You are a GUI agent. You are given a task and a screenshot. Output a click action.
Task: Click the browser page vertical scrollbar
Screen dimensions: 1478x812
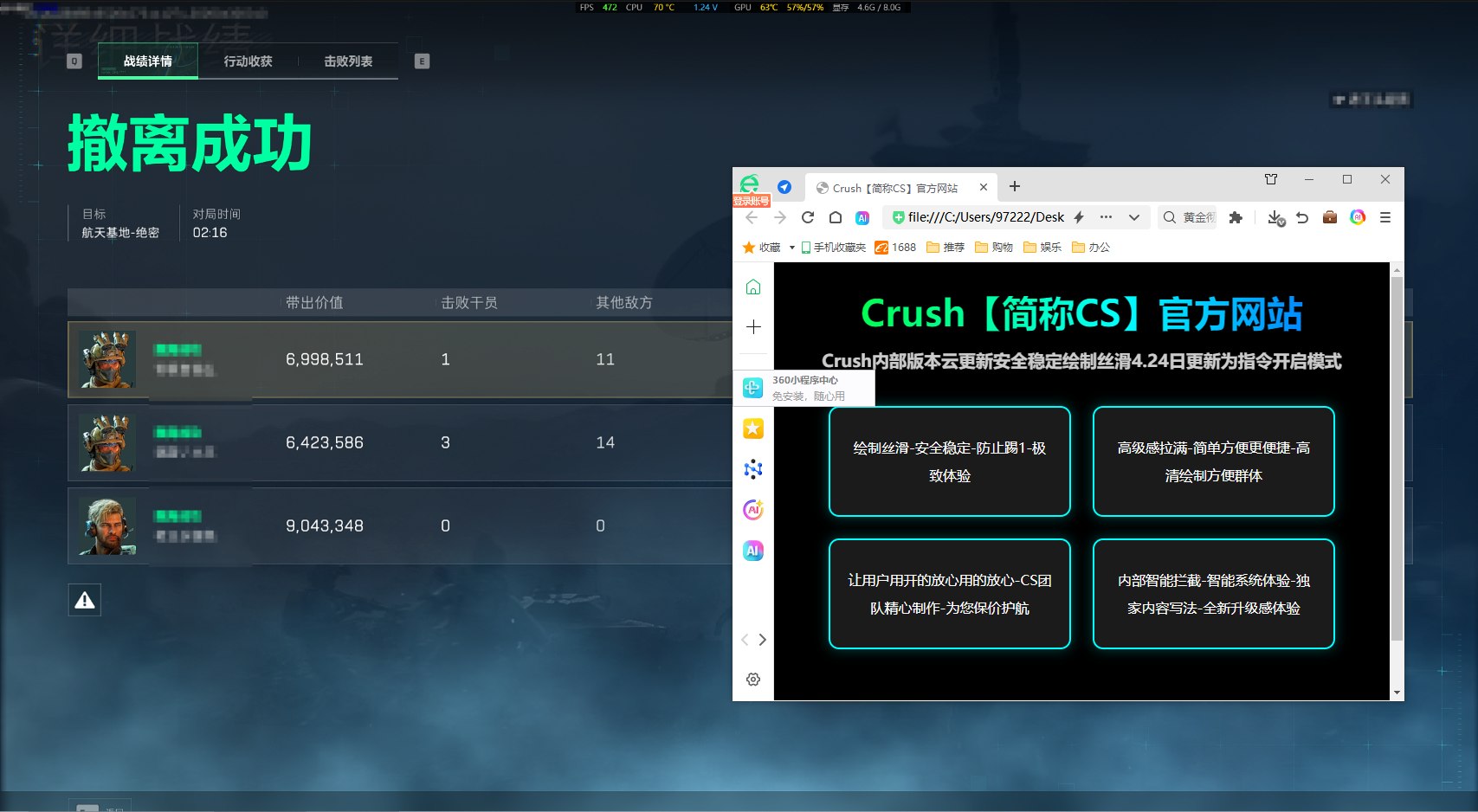click(x=1396, y=459)
